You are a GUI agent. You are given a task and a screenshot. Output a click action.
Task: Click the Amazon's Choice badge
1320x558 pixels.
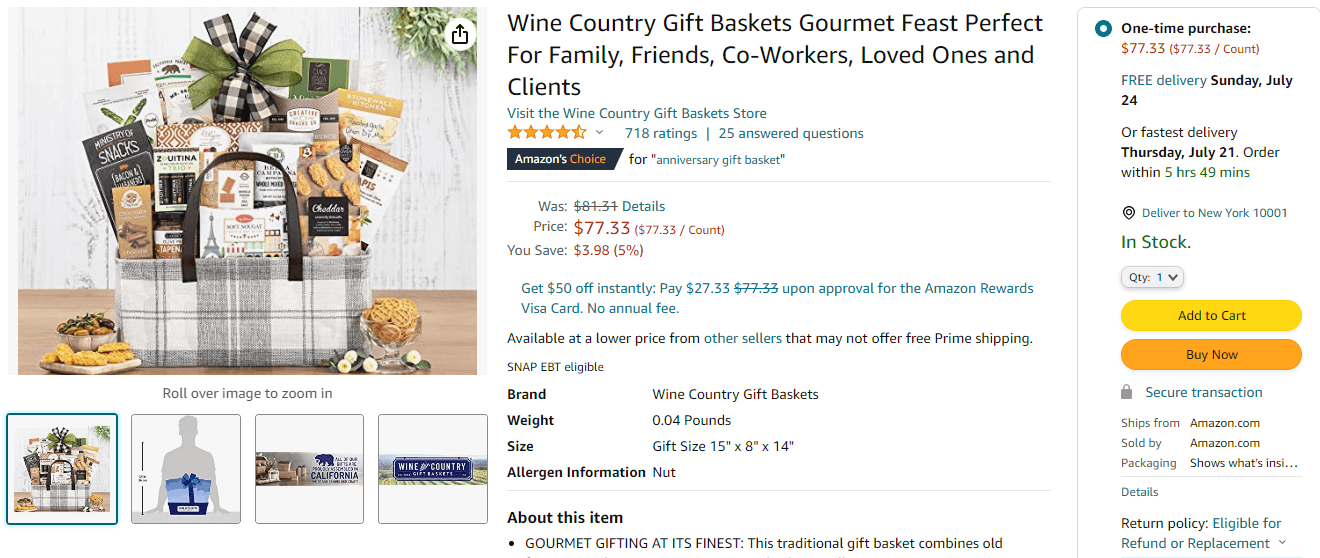(x=560, y=159)
